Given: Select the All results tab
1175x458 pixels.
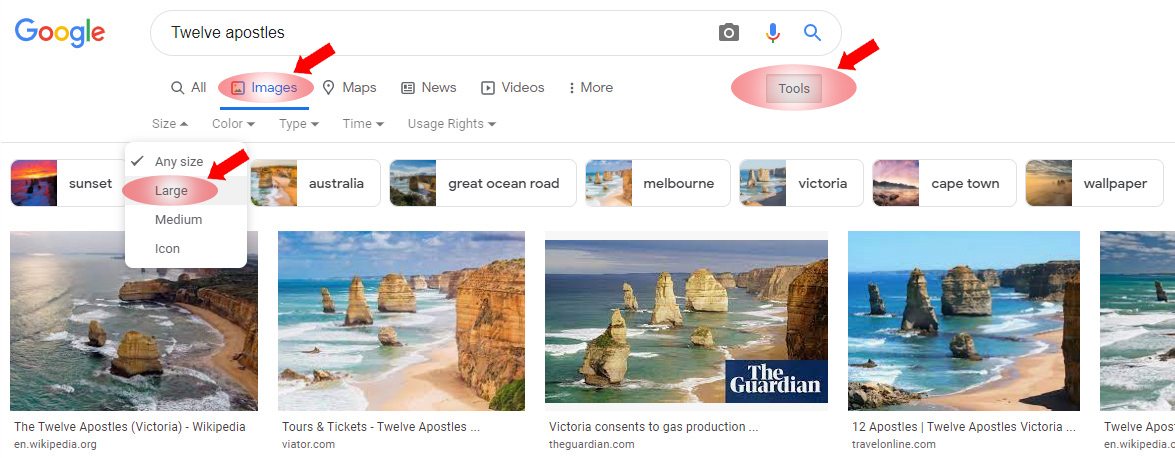Looking at the screenshot, I should pos(189,88).
